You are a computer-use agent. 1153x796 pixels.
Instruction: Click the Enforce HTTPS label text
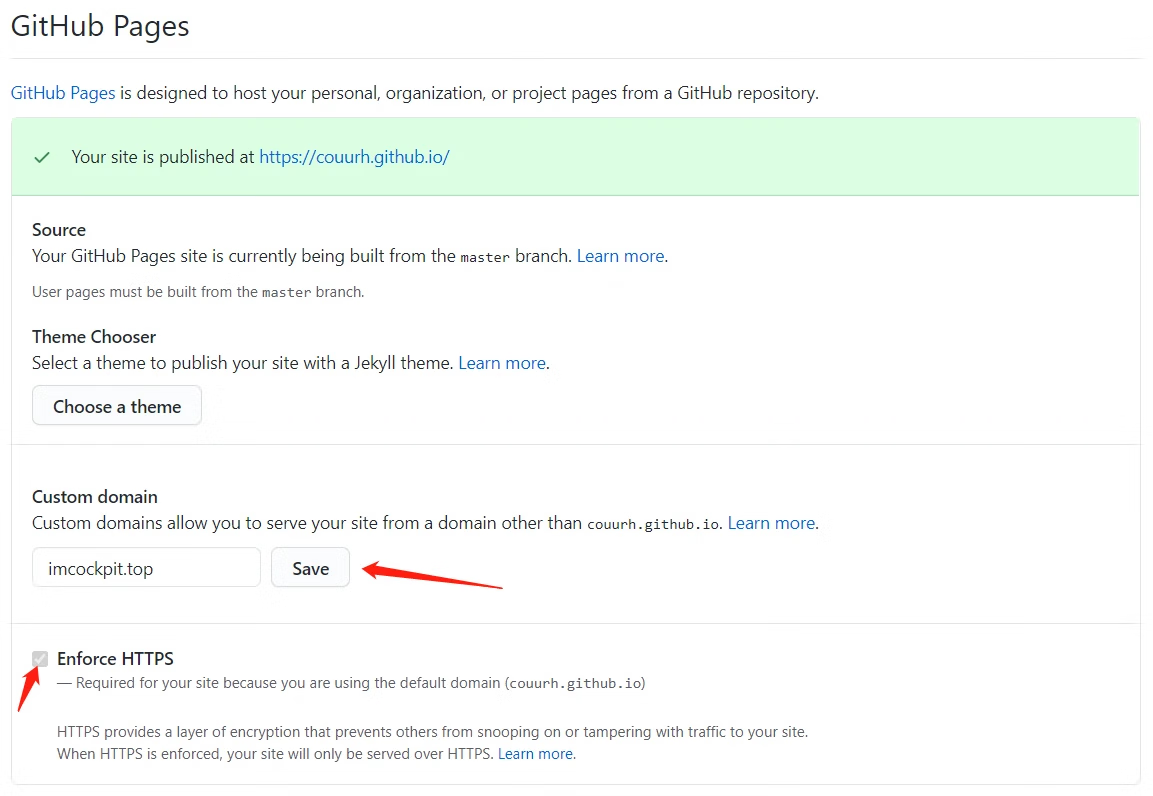[115, 659]
